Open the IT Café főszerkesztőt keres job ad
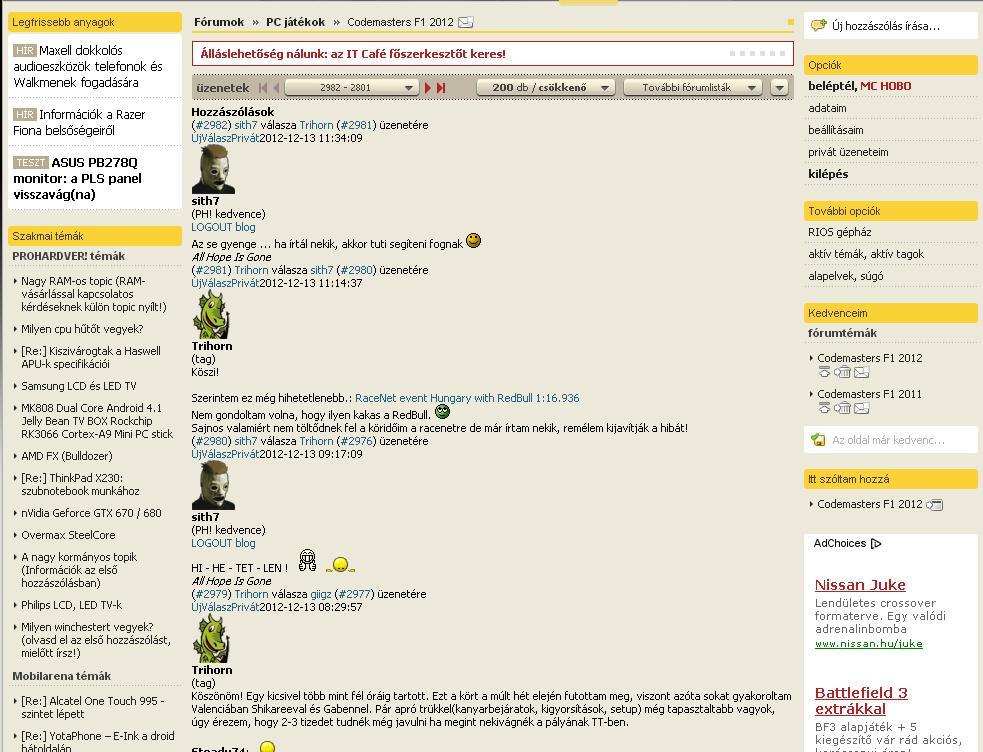The width and height of the screenshot is (983, 752). (353, 54)
